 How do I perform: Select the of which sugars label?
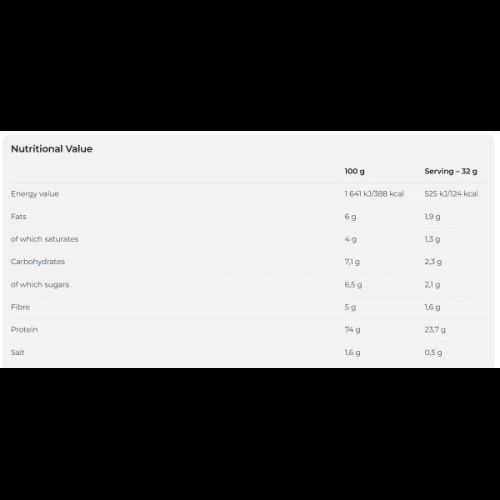(40, 285)
